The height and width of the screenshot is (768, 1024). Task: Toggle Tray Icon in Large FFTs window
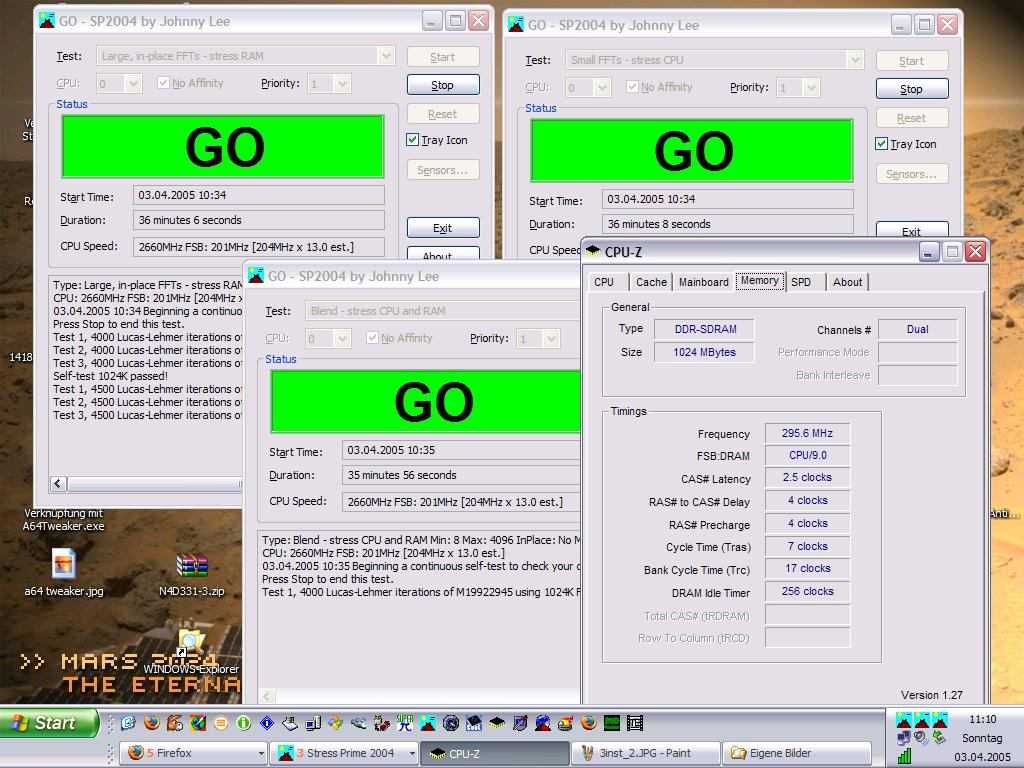point(412,139)
